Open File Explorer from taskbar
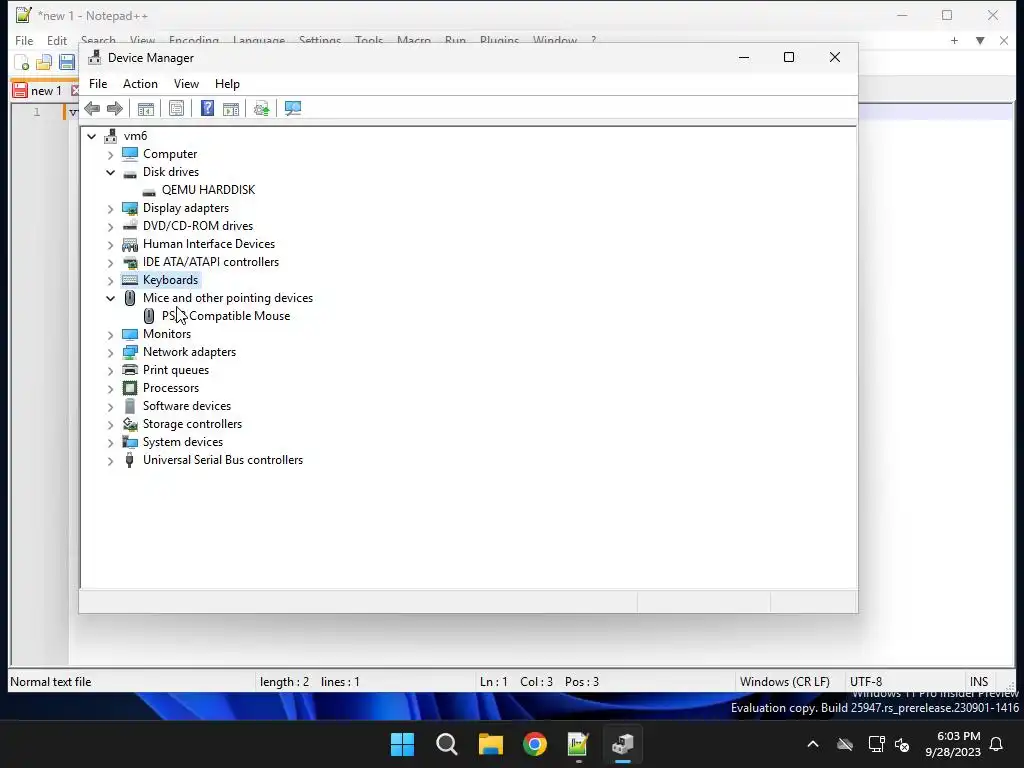The image size is (1024, 768). pyautogui.click(x=490, y=744)
